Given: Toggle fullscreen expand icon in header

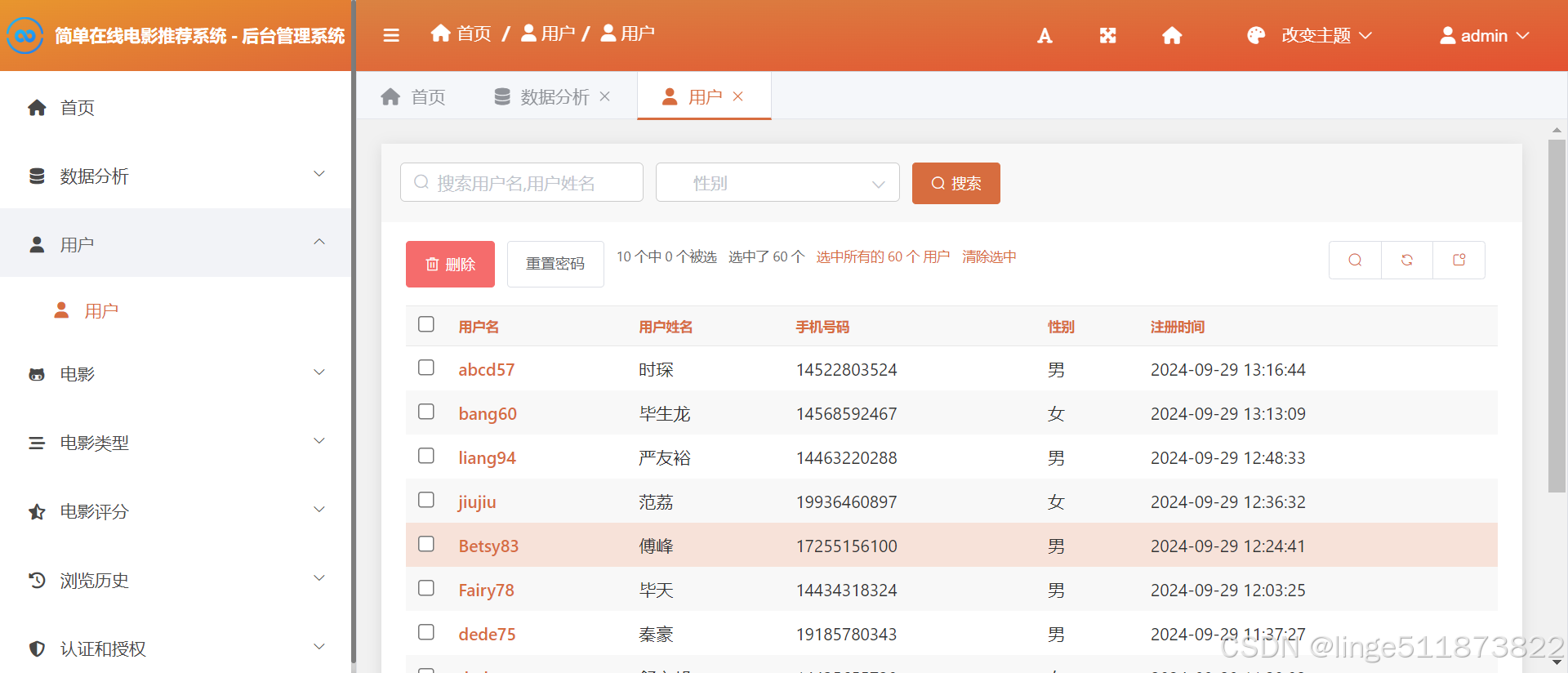Looking at the screenshot, I should pyautogui.click(x=1107, y=36).
